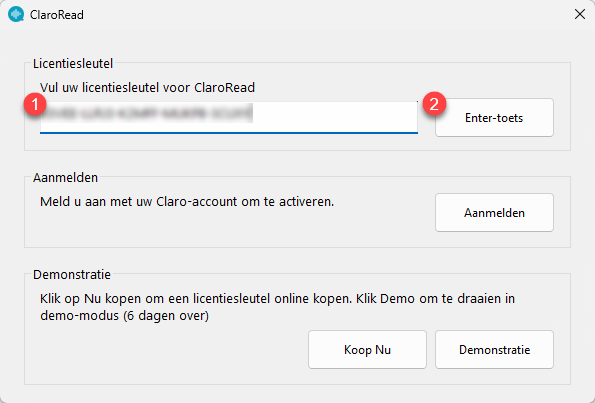Click the Aanmelden button
This screenshot has width=595, height=403.
point(494,213)
